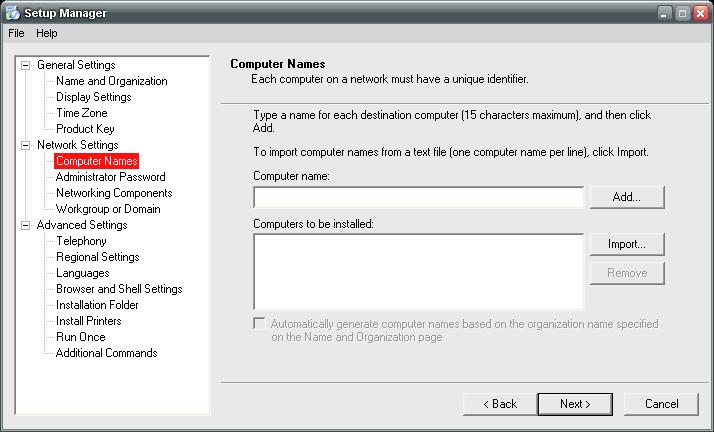This screenshot has height=432, width=714.
Task: Toggle automatically generate computer names checkbox
Action: 259,324
